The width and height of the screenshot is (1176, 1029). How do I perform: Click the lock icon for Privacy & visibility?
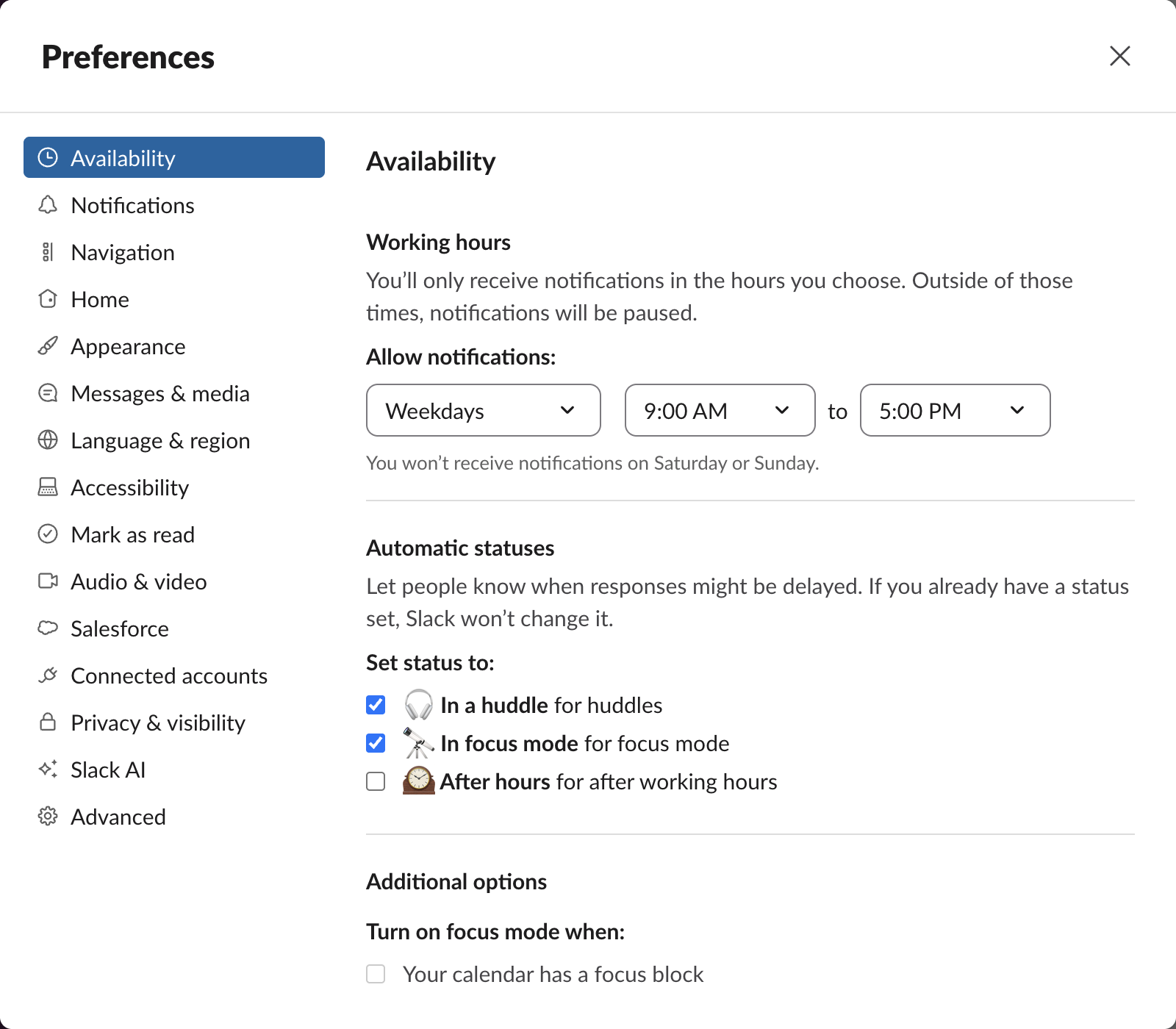(x=48, y=722)
